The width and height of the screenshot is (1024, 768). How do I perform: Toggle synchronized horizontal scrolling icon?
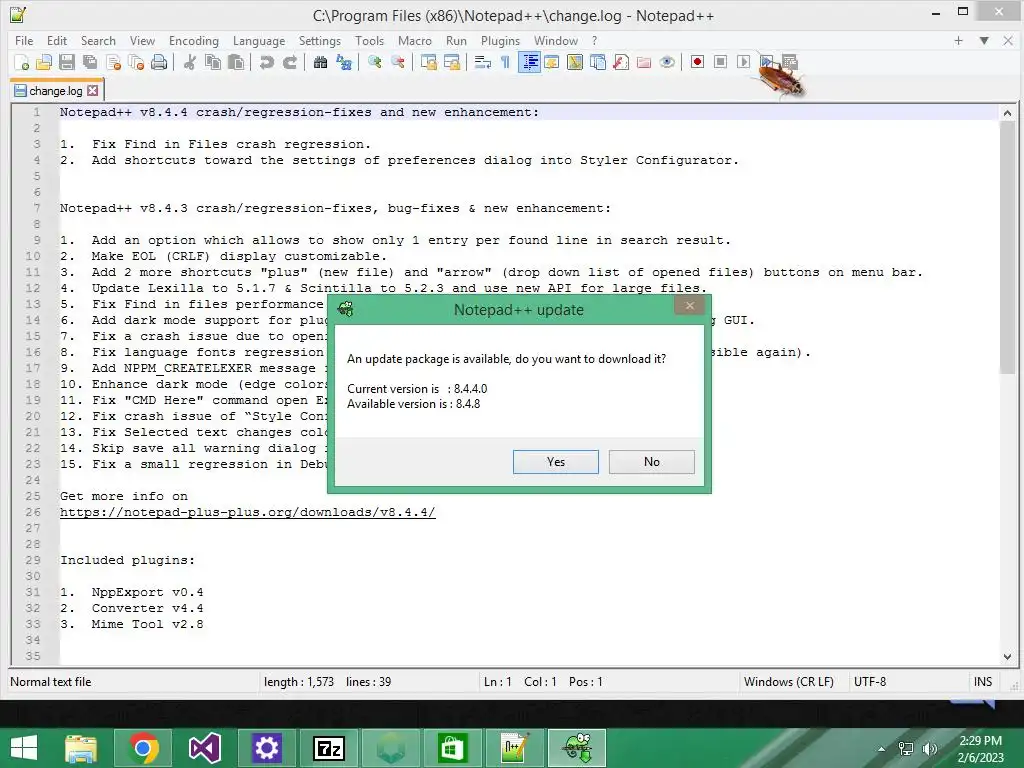[x=451, y=63]
